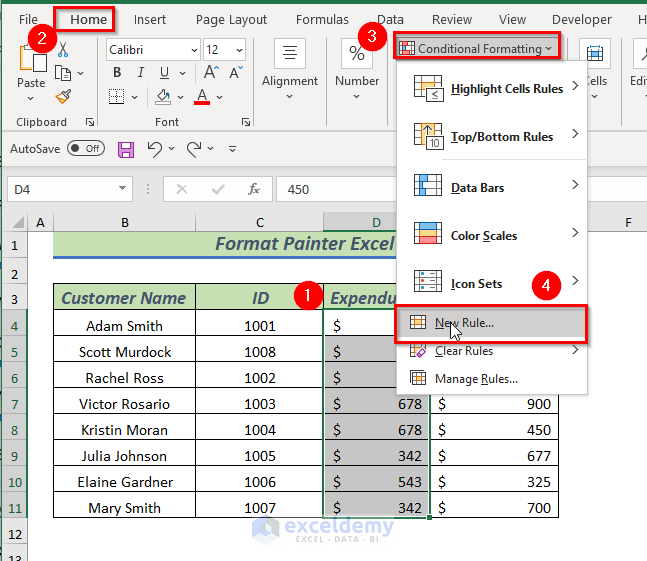647x561 pixels.
Task: Click the Undo arrow icon
Action: 155,149
